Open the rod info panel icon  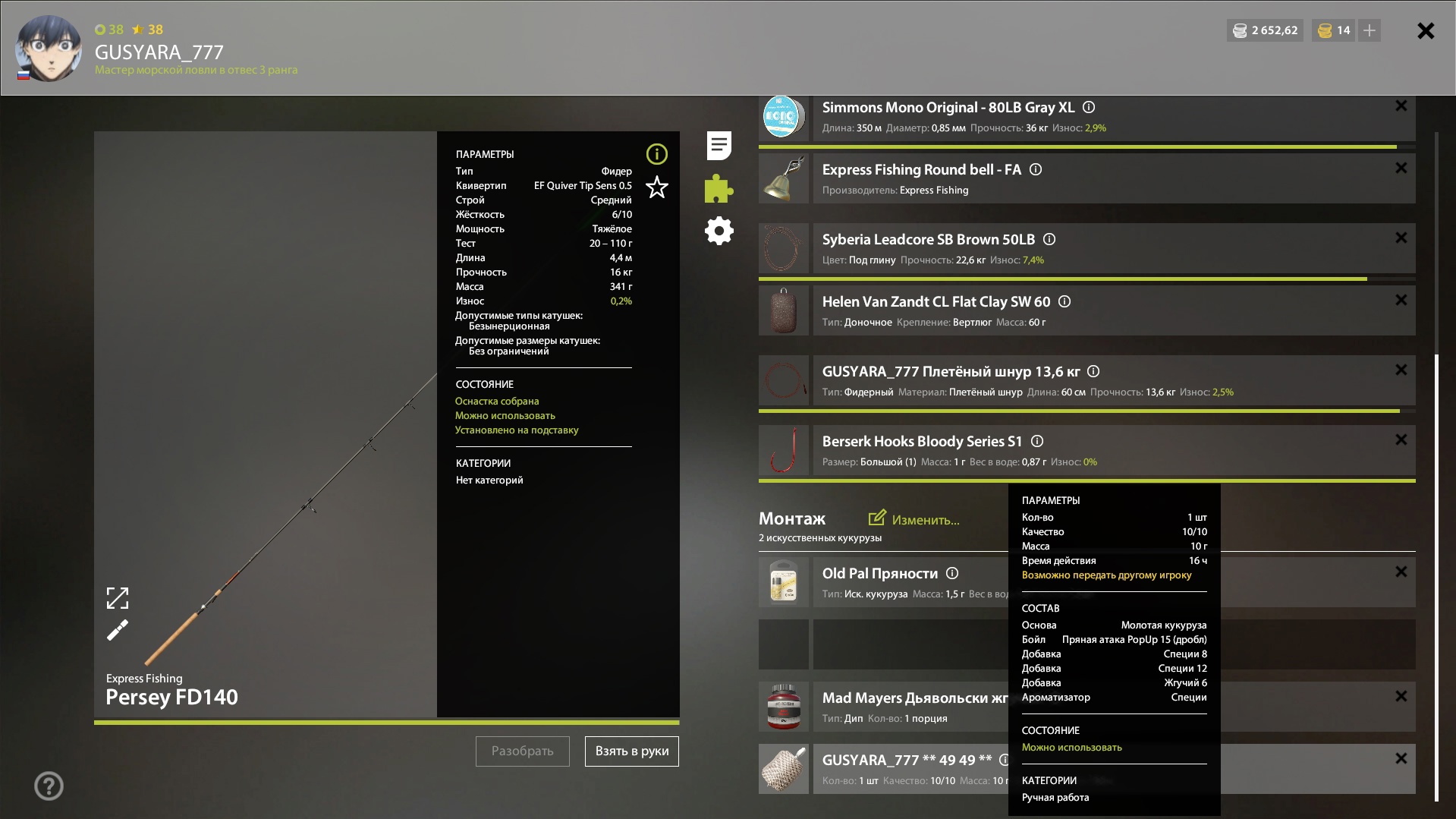[x=656, y=154]
